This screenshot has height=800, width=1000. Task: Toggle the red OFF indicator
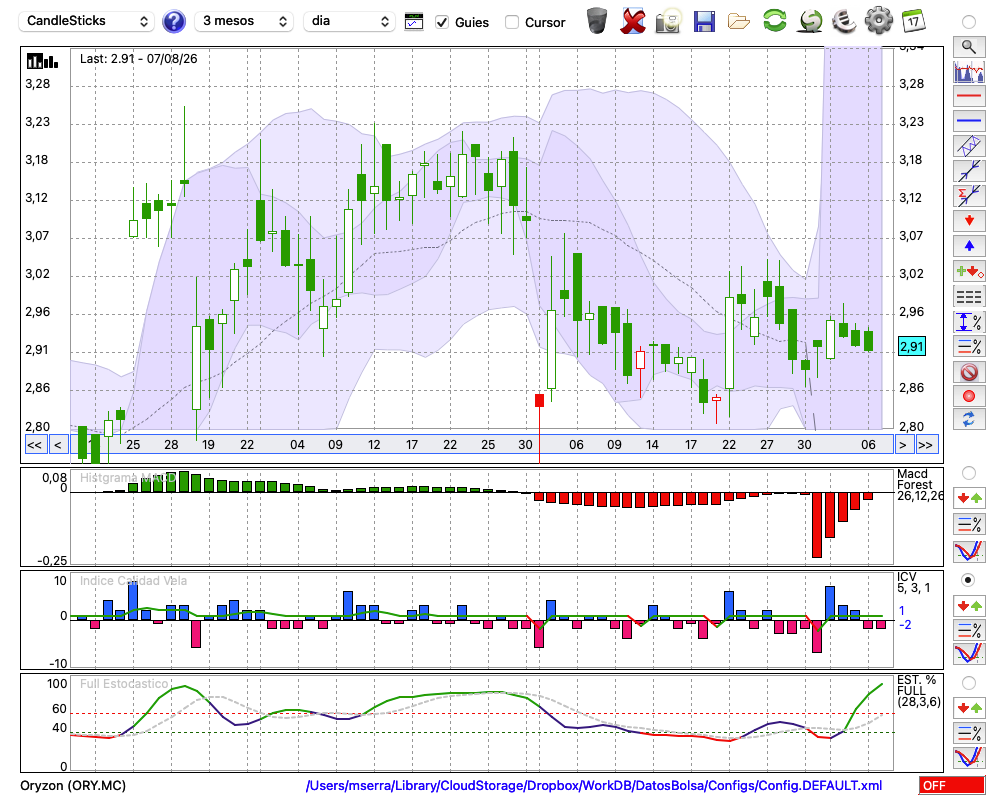[x=952, y=785]
